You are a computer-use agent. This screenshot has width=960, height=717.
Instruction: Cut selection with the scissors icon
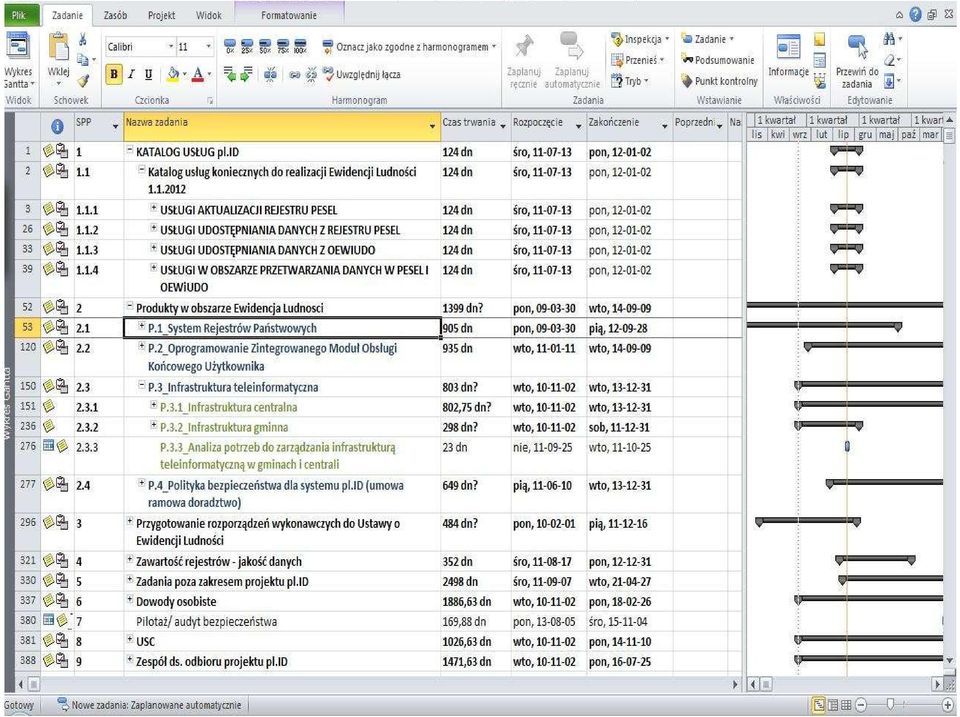tap(83, 40)
